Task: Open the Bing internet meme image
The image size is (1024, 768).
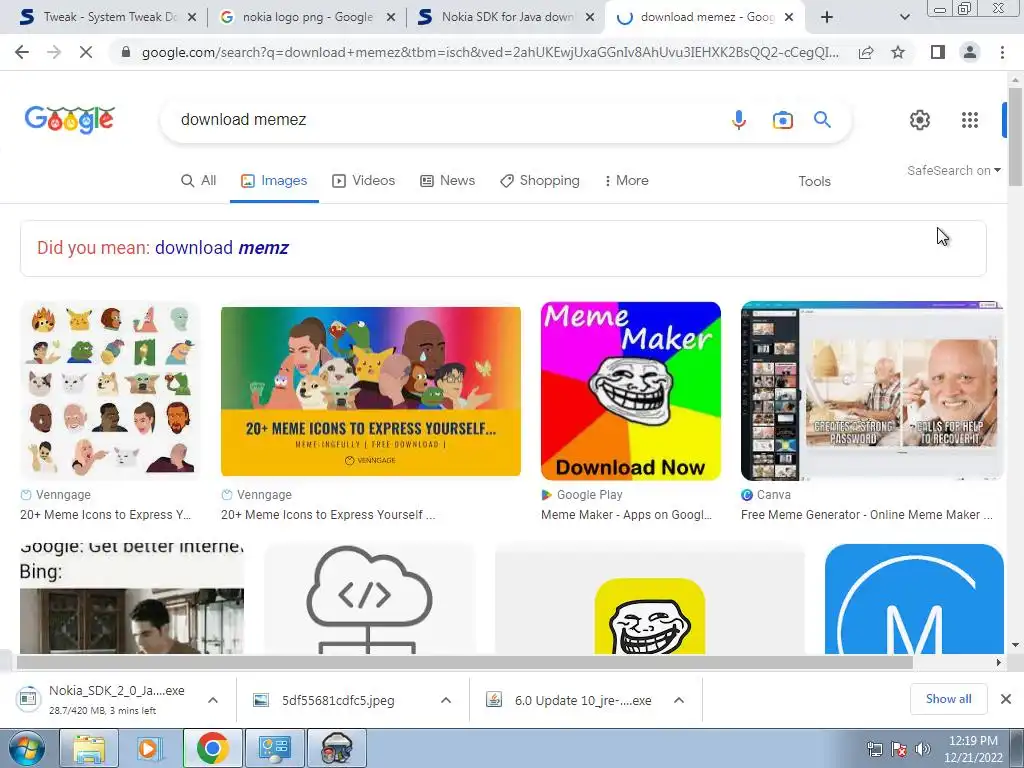Action: coord(131,599)
